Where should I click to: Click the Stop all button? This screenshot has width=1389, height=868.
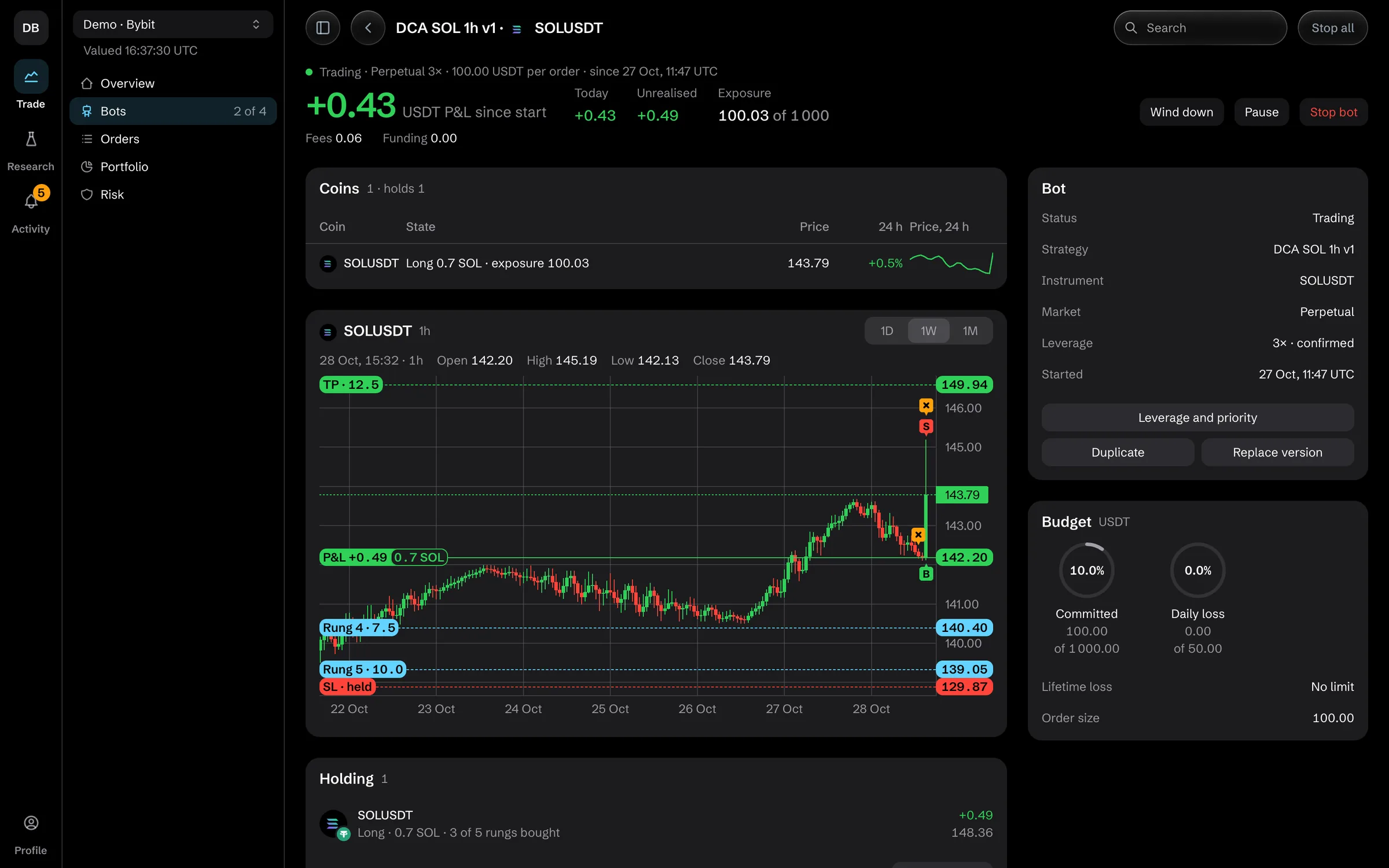click(x=1332, y=28)
